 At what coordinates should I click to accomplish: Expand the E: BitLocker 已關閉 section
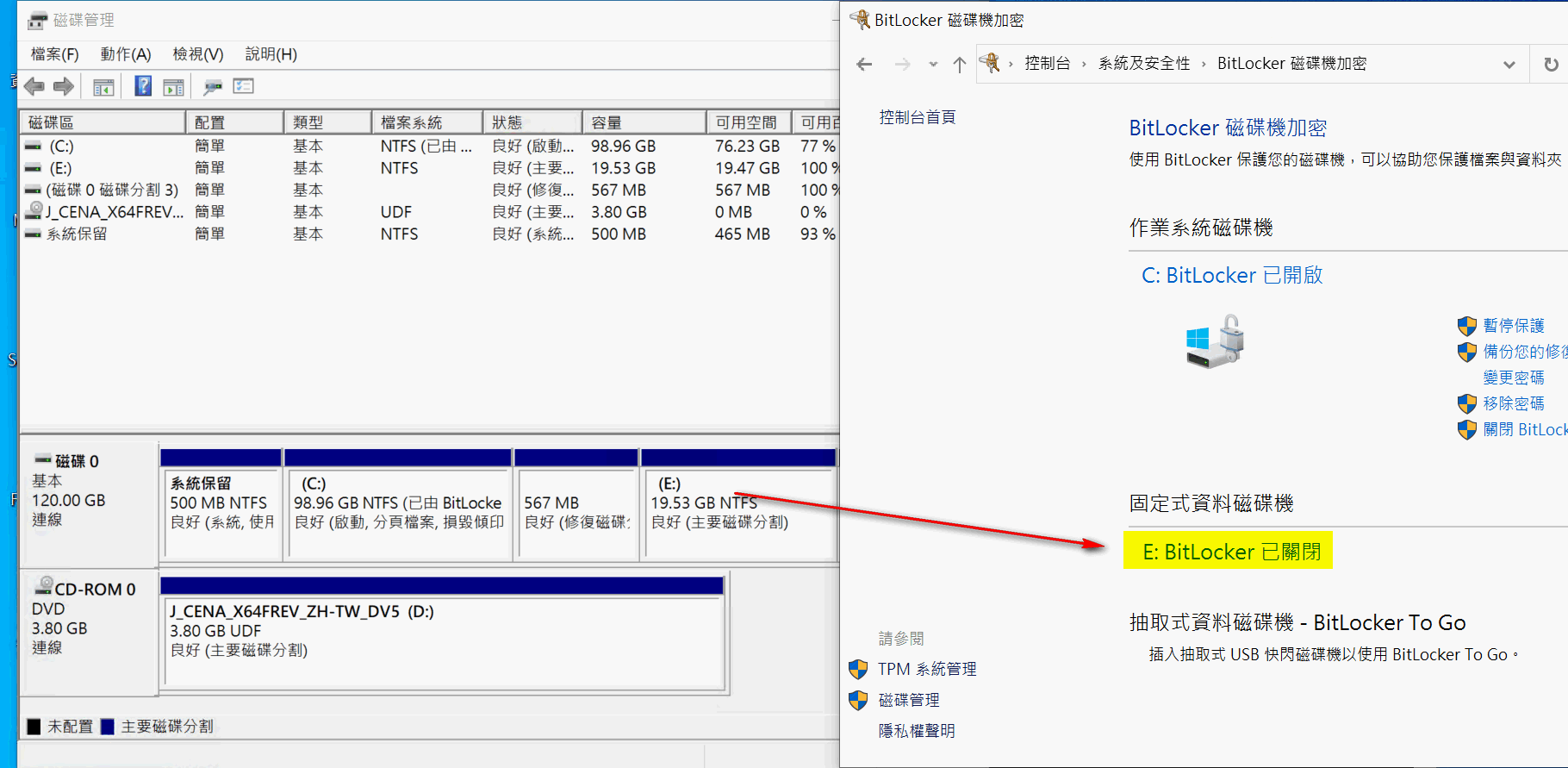1230,552
